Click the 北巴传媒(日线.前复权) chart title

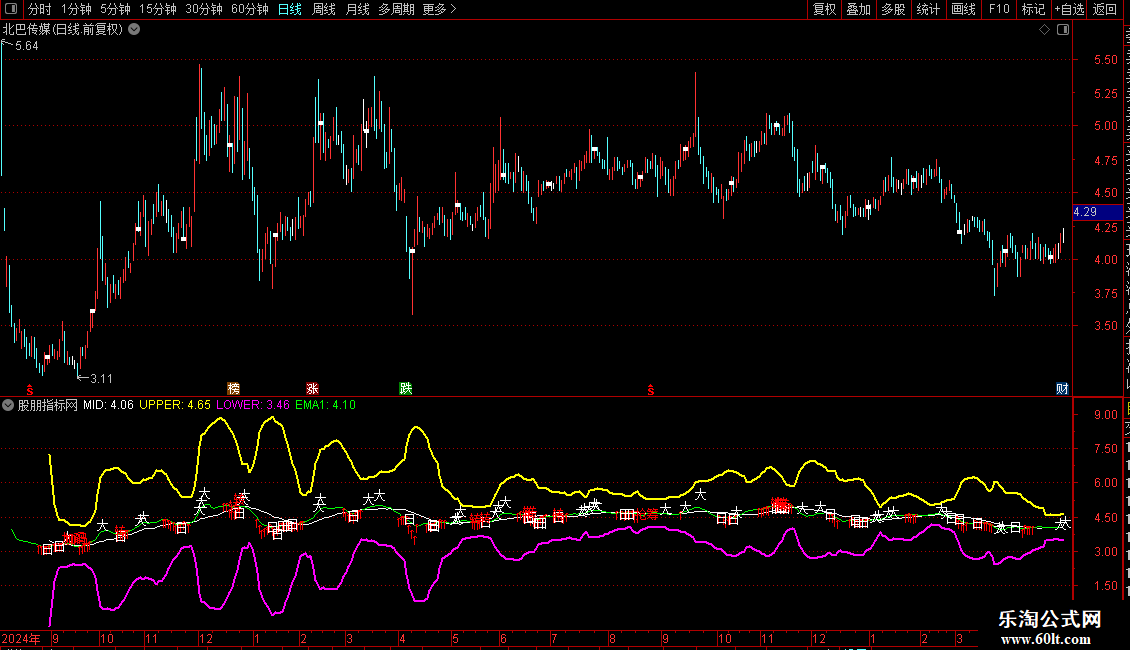(x=63, y=30)
